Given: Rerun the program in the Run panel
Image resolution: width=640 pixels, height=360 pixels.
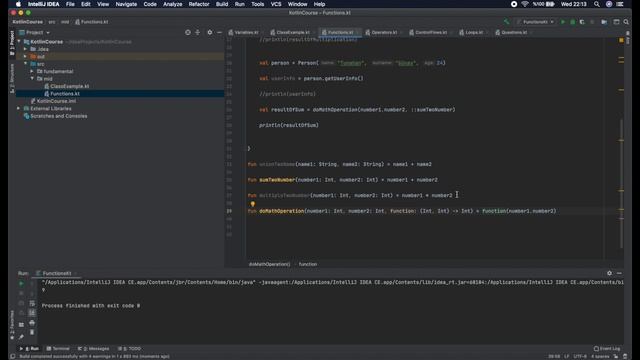Looking at the screenshot, I should [21, 283].
